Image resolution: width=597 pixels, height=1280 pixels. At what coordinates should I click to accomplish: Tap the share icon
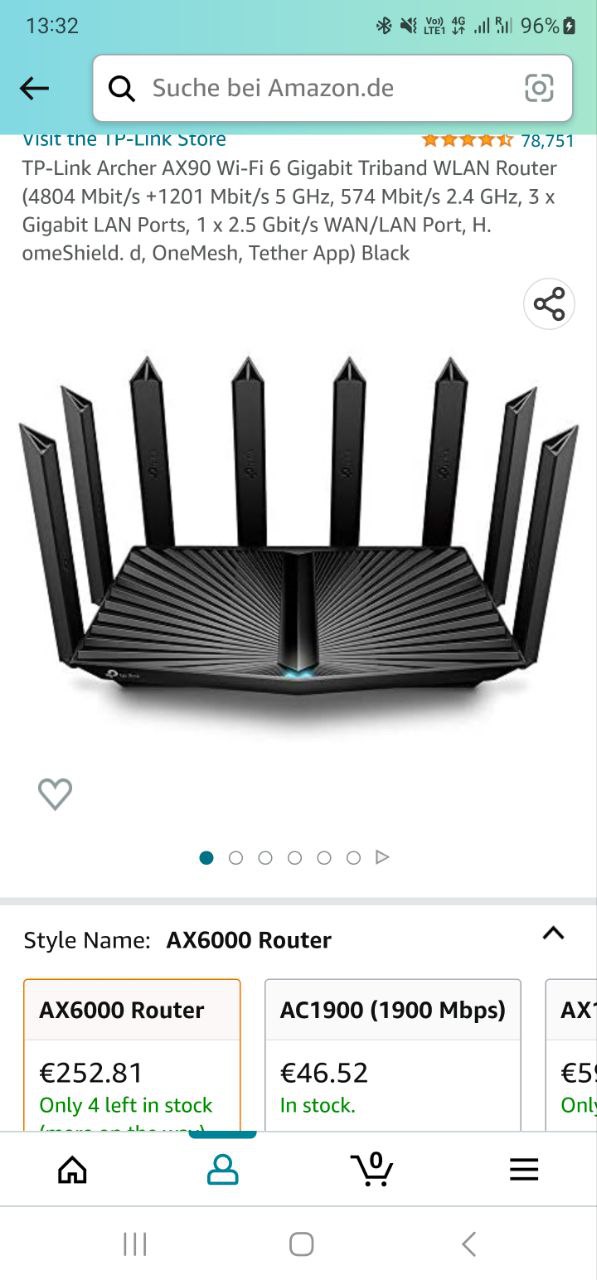click(549, 304)
